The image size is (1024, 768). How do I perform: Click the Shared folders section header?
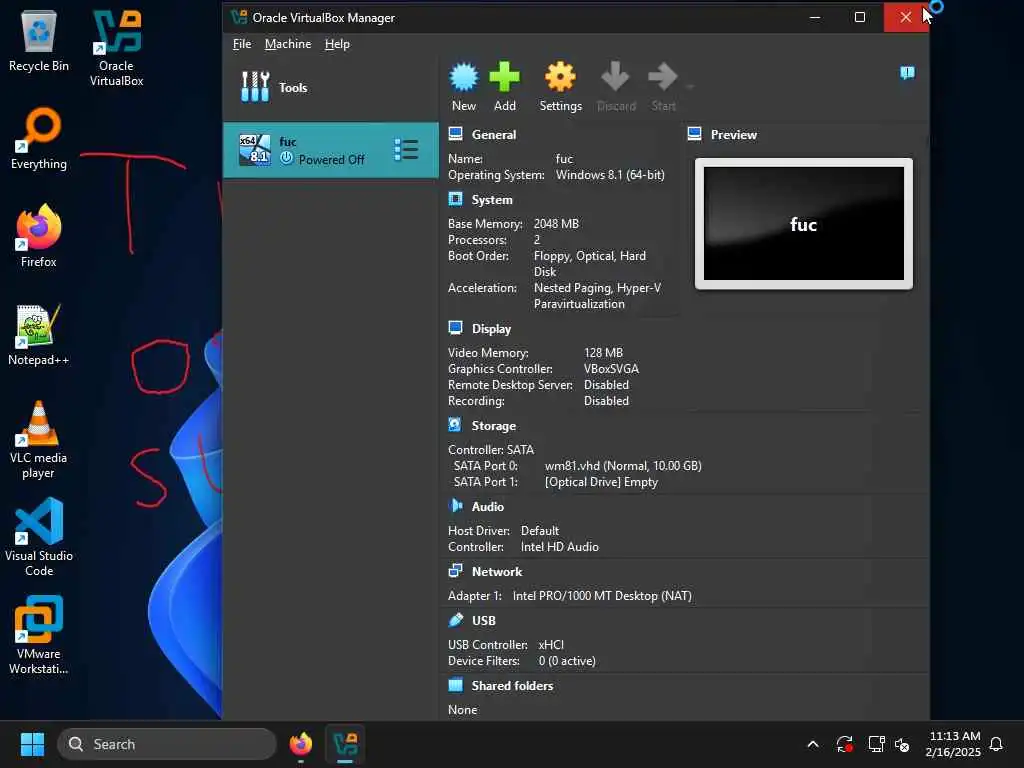(x=512, y=686)
